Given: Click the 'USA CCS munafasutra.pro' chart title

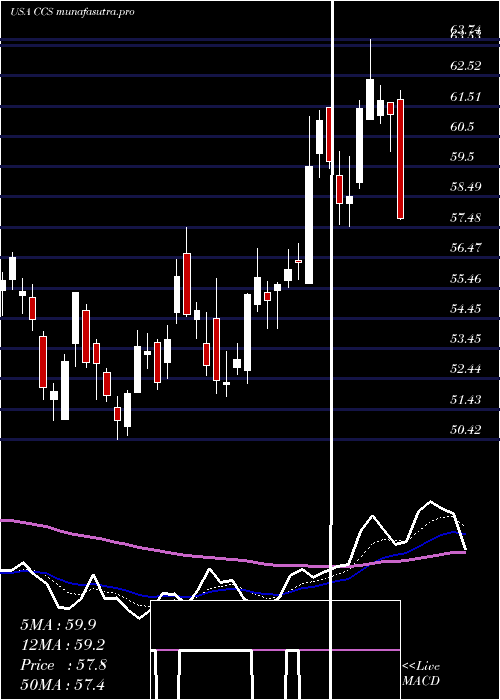Looking at the screenshot, I should pyautogui.click(x=72, y=12).
